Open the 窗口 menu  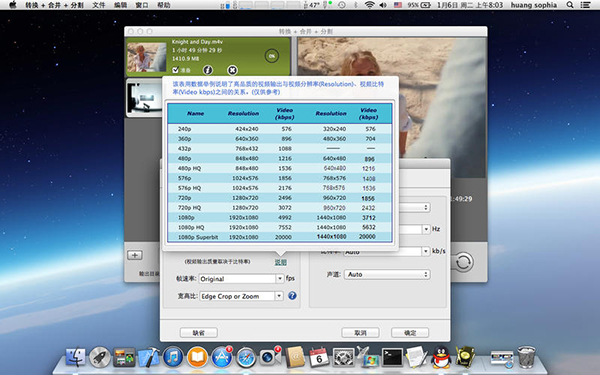[x=142, y=5]
